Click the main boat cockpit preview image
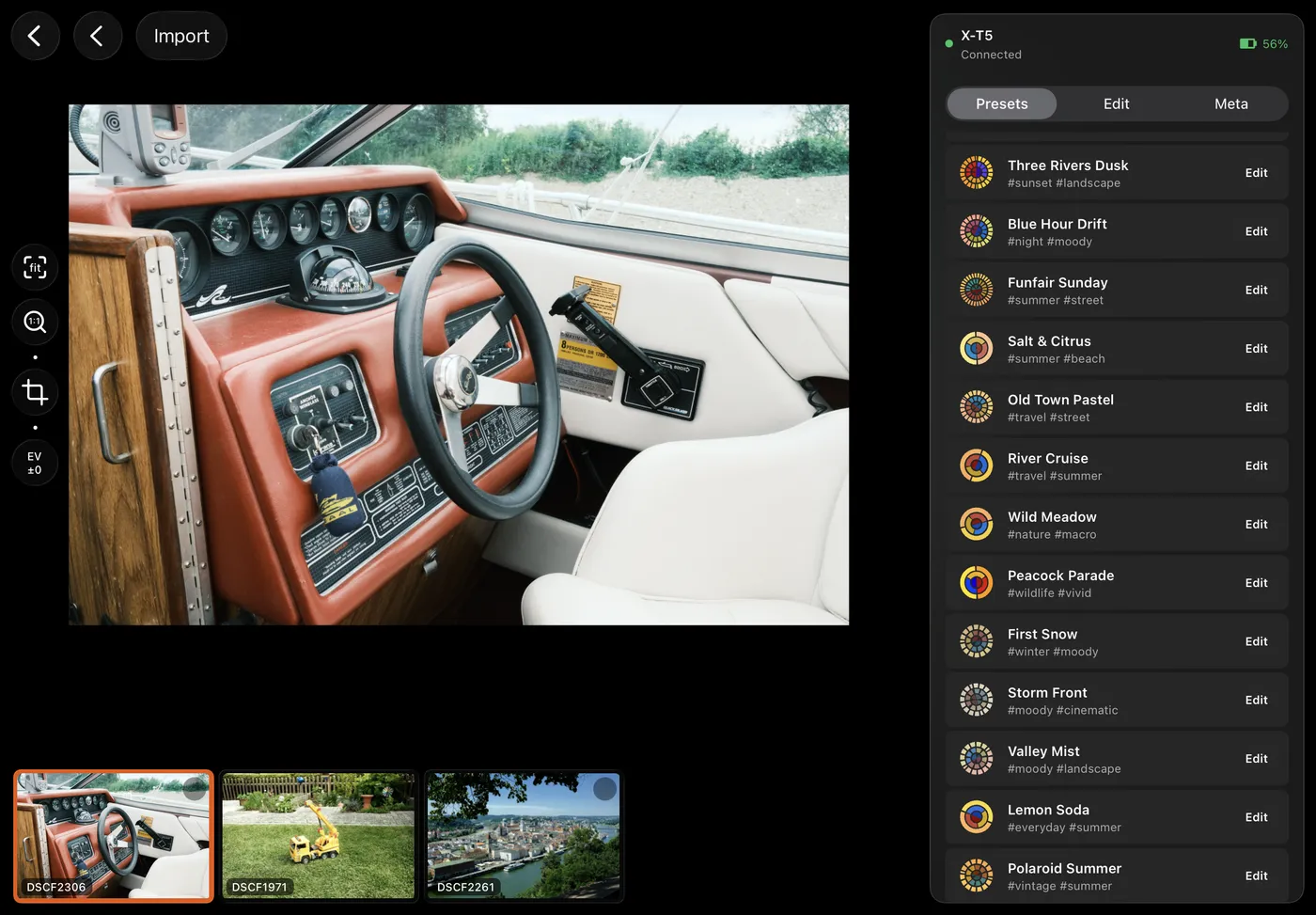Screen dimensions: 1316x915 click(459, 365)
